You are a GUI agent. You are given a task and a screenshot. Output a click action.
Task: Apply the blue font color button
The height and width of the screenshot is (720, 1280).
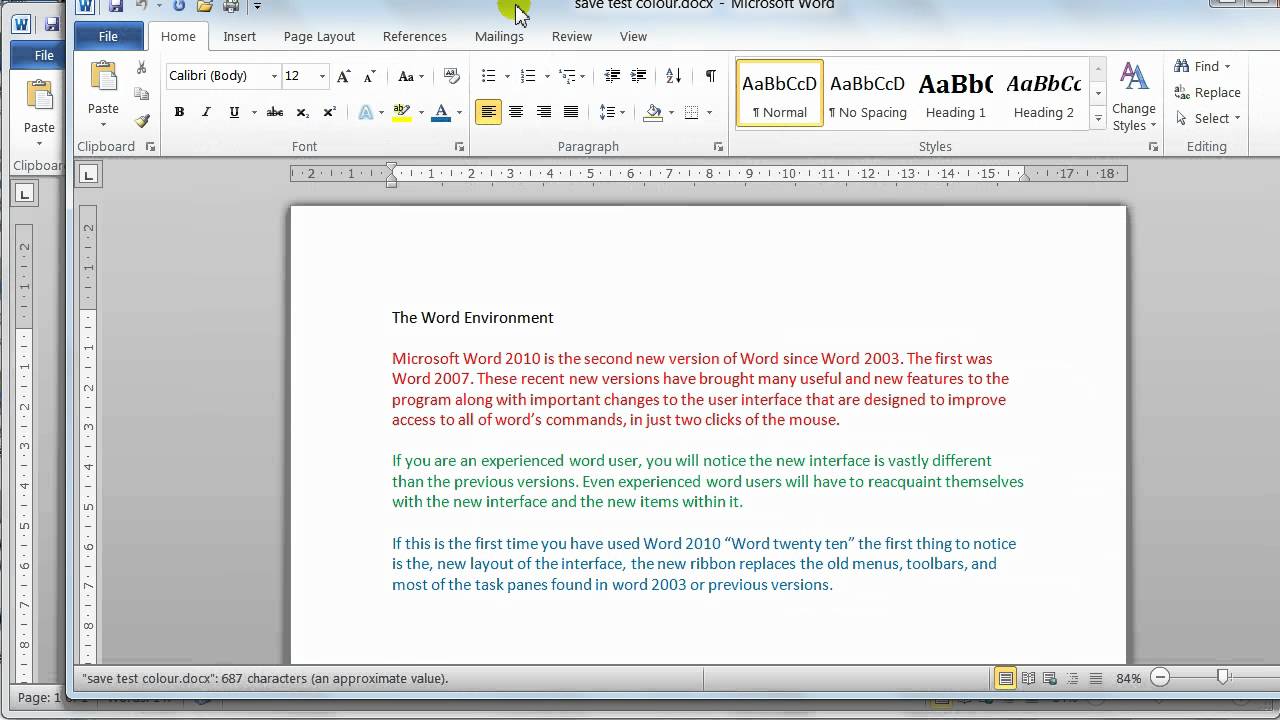(x=440, y=112)
